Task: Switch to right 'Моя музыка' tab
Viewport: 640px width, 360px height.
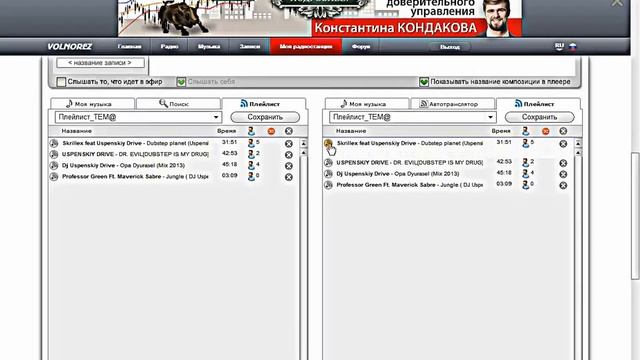Action: [367, 104]
